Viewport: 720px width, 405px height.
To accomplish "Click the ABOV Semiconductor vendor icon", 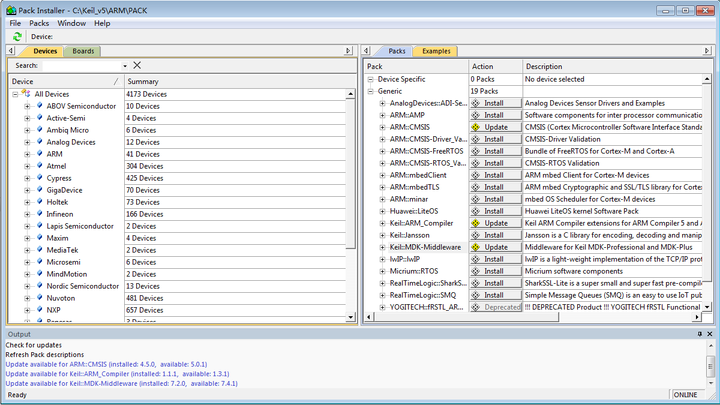I will (x=39, y=106).
